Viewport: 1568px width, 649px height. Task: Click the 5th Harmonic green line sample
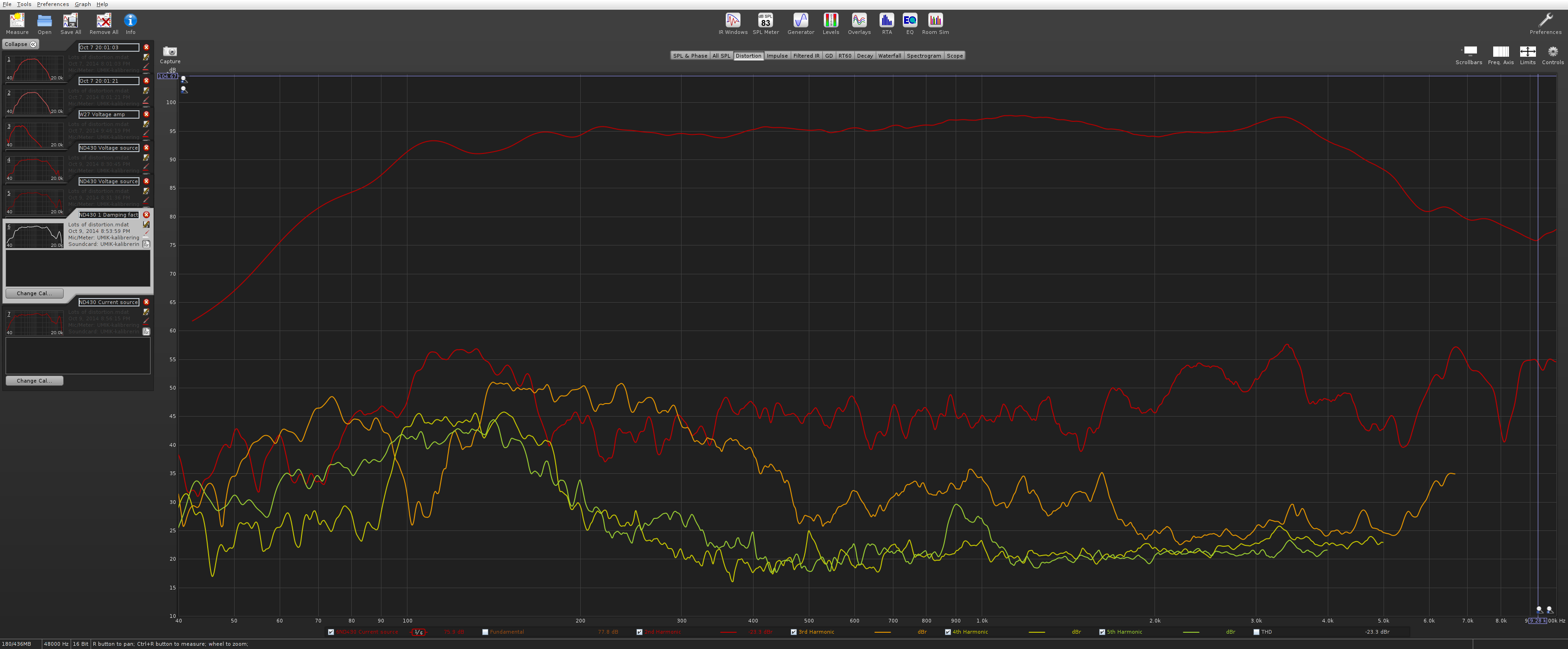(x=1191, y=632)
